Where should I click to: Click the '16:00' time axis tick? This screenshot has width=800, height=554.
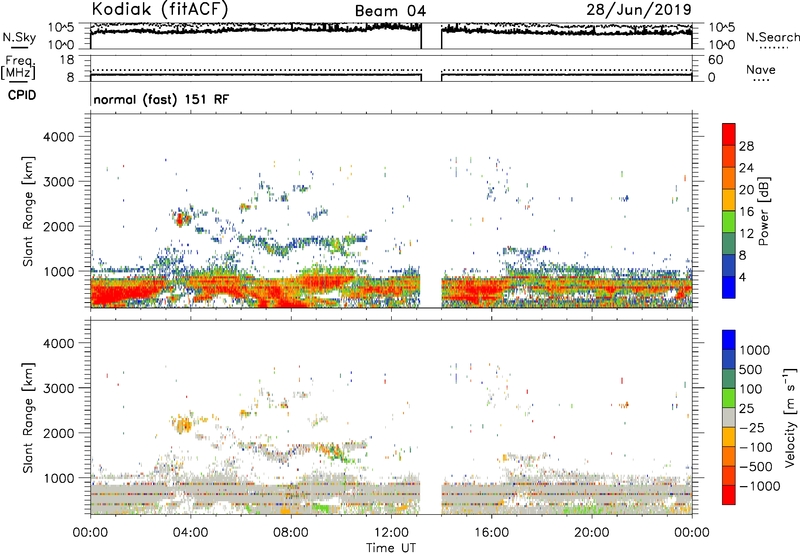pos(491,533)
